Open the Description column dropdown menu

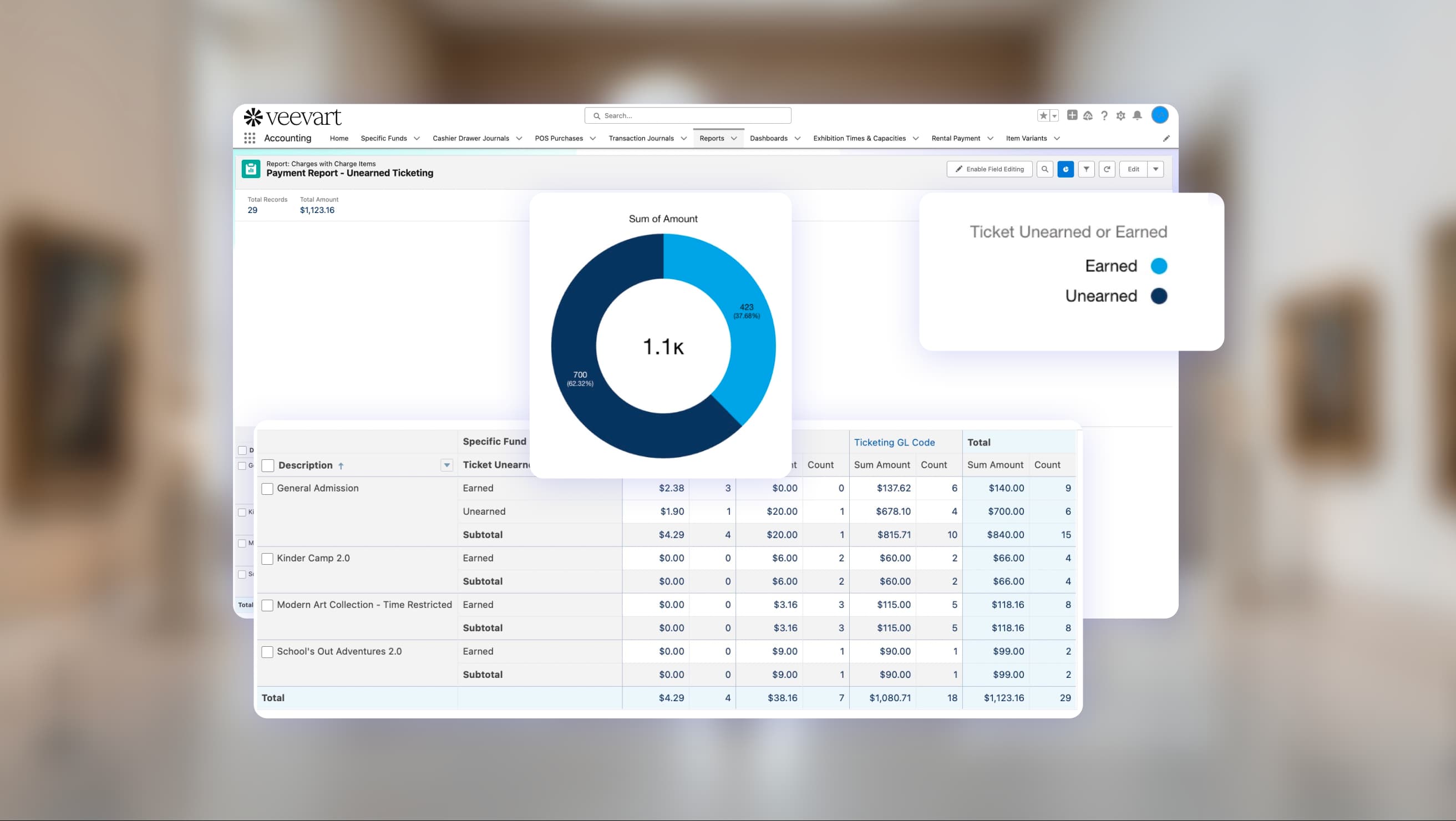(446, 465)
